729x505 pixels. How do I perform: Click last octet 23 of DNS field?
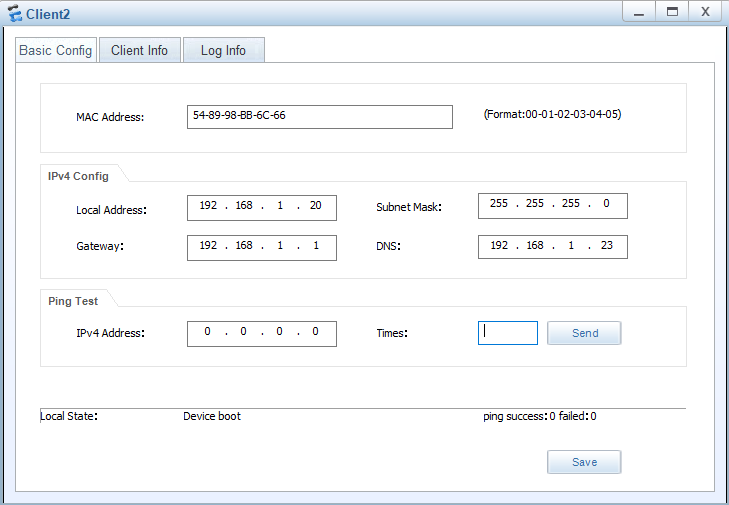point(606,246)
